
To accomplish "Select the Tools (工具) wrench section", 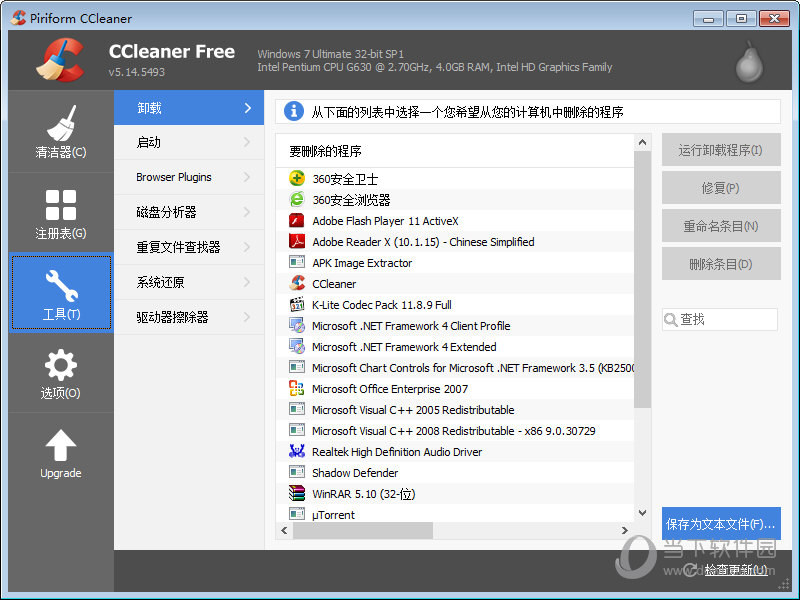I will (61, 294).
